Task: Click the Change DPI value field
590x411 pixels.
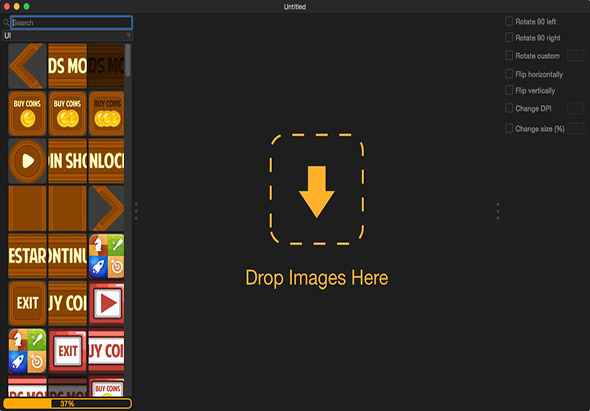Action: click(576, 108)
